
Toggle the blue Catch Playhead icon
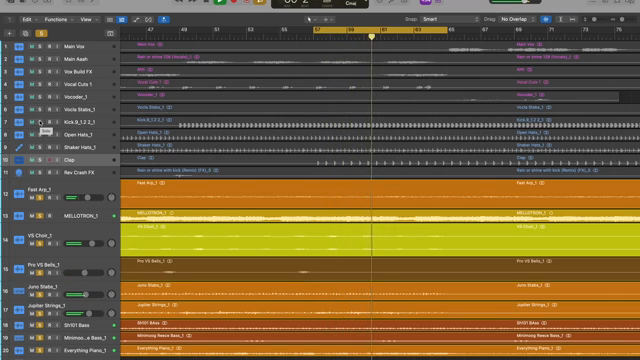click(x=164, y=20)
